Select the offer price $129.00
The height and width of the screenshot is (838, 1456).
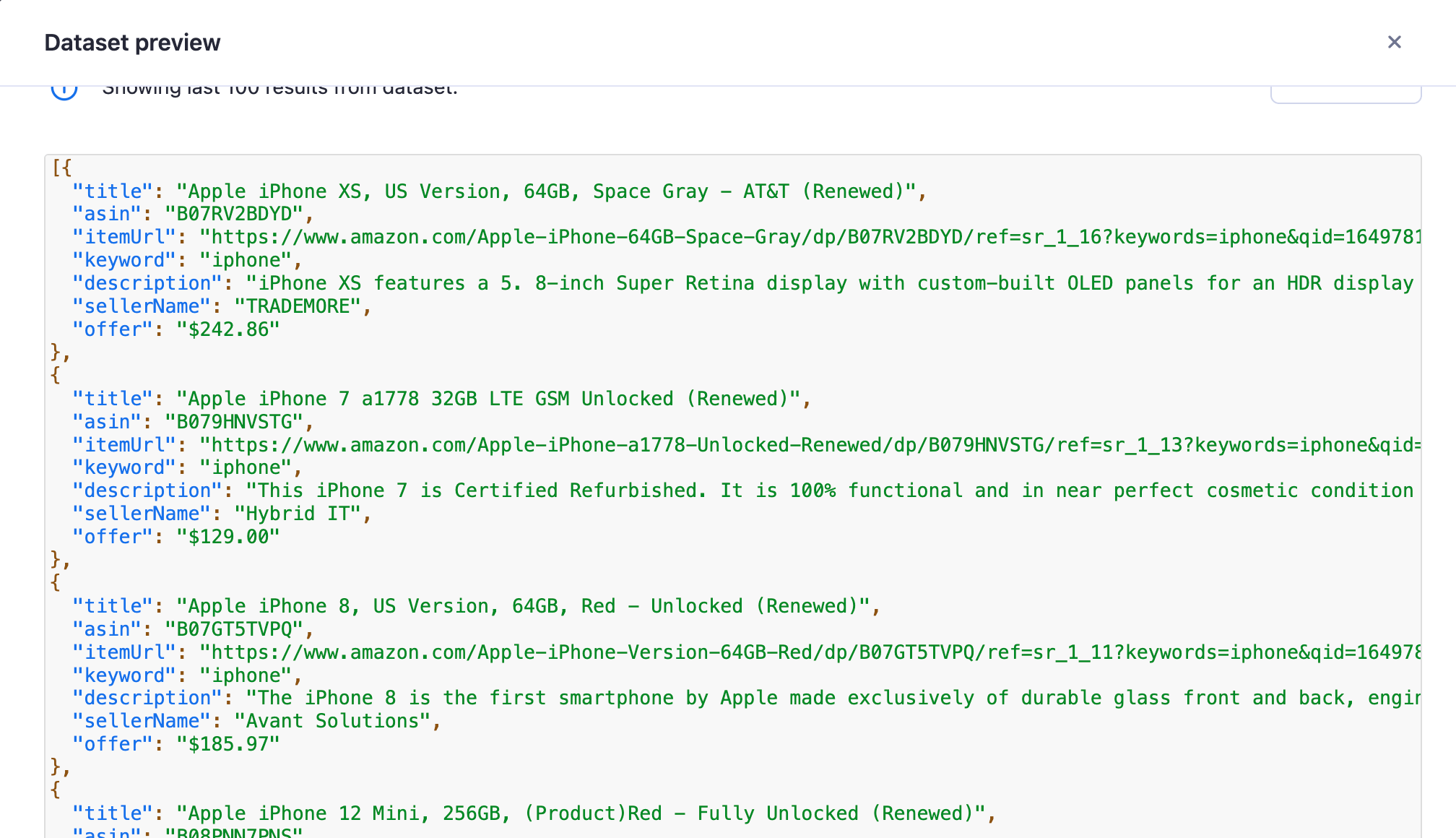(227, 536)
